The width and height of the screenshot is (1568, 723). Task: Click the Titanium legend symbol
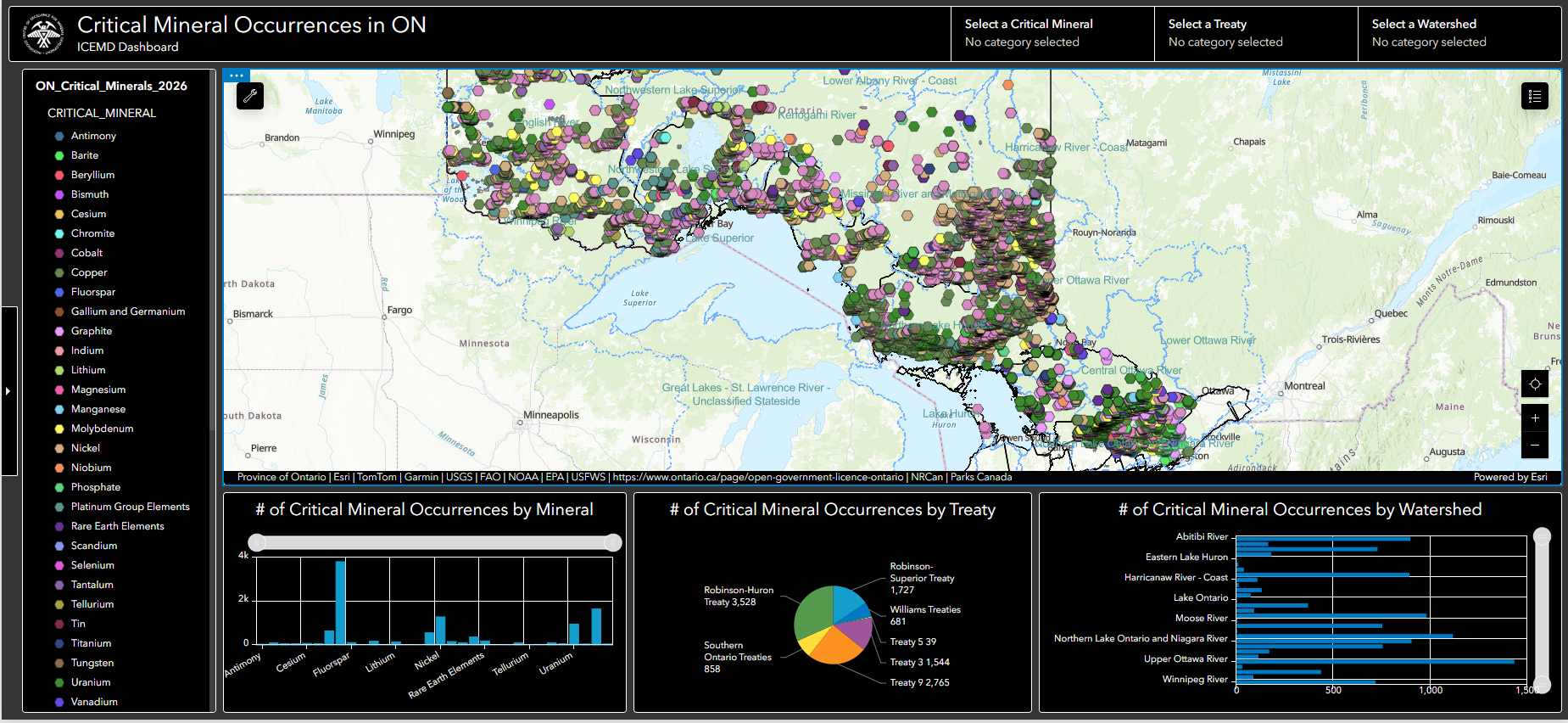(59, 643)
